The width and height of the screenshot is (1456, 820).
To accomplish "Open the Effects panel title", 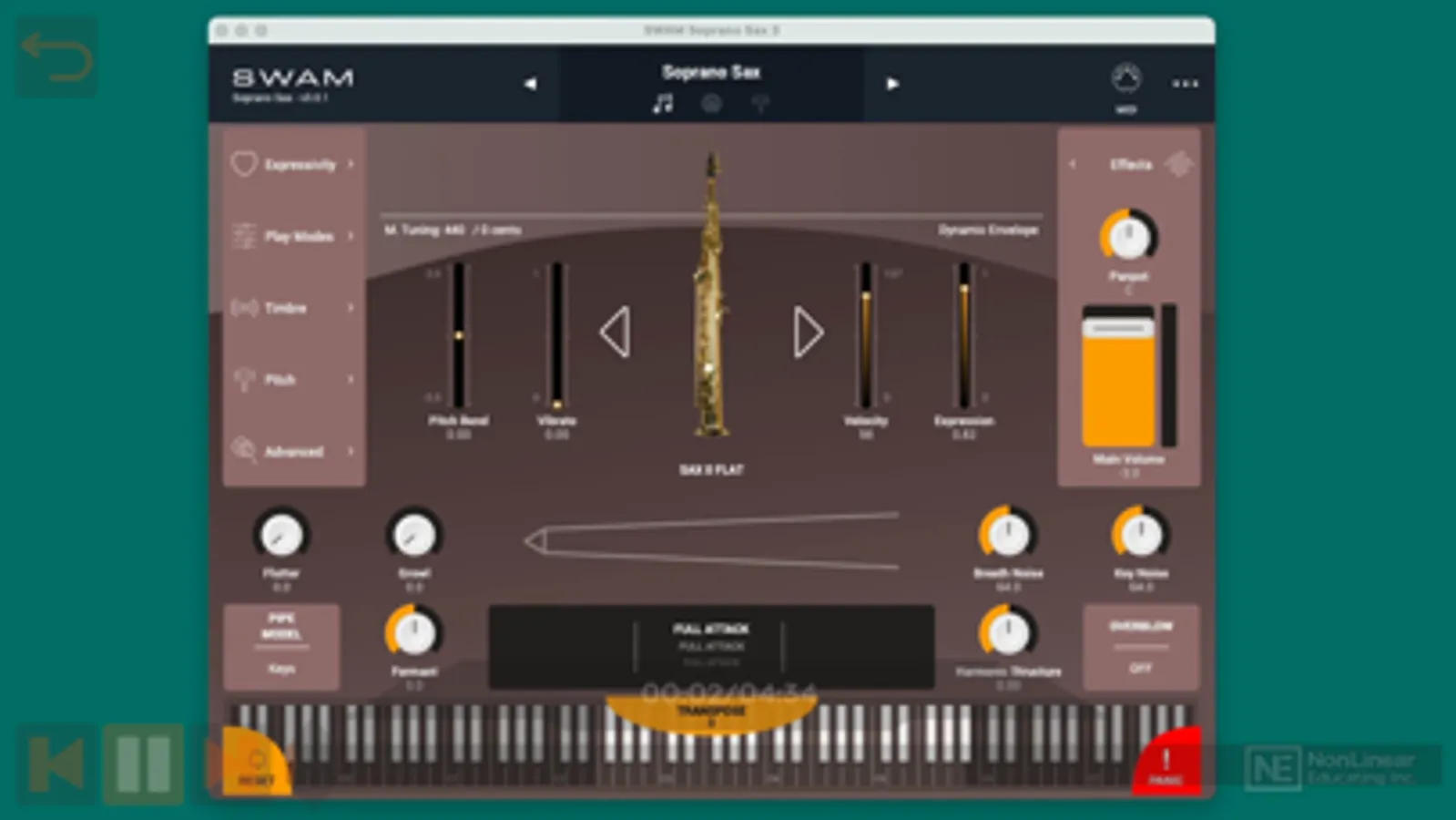I will pos(1131,165).
